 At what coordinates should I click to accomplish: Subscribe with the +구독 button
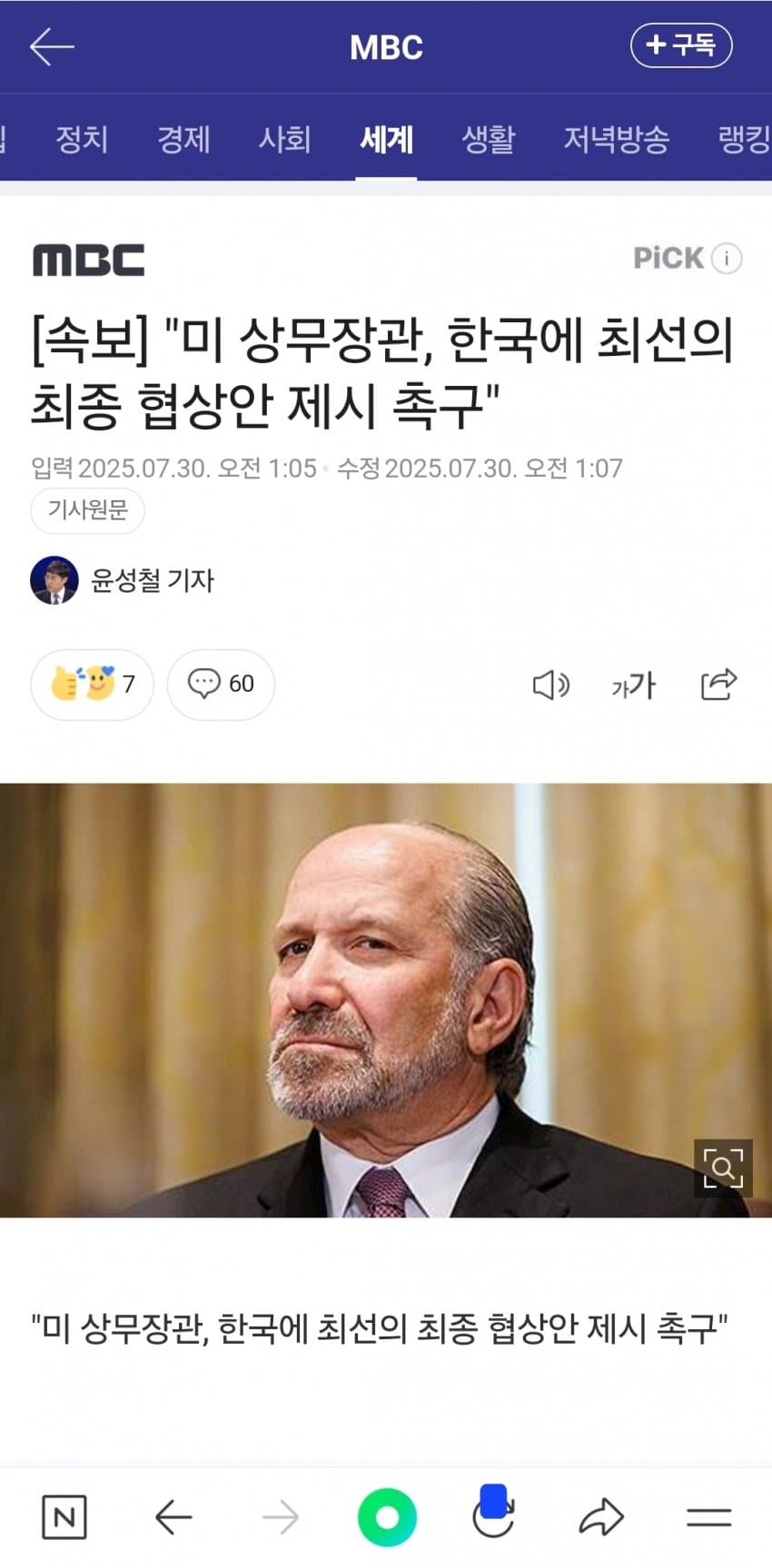[681, 45]
